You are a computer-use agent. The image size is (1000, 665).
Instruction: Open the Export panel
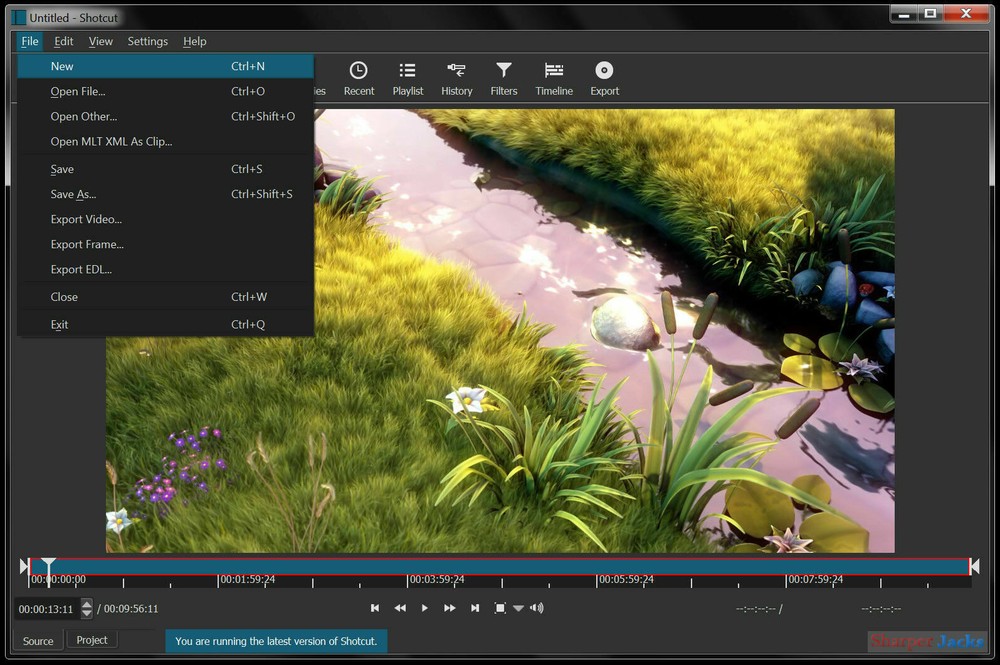[604, 78]
